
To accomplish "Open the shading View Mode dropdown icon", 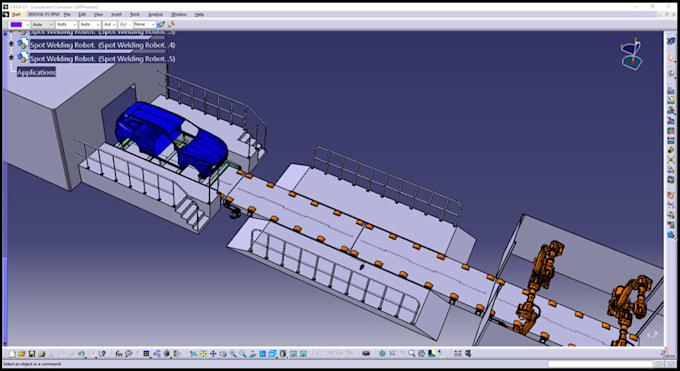I will 282,354.
